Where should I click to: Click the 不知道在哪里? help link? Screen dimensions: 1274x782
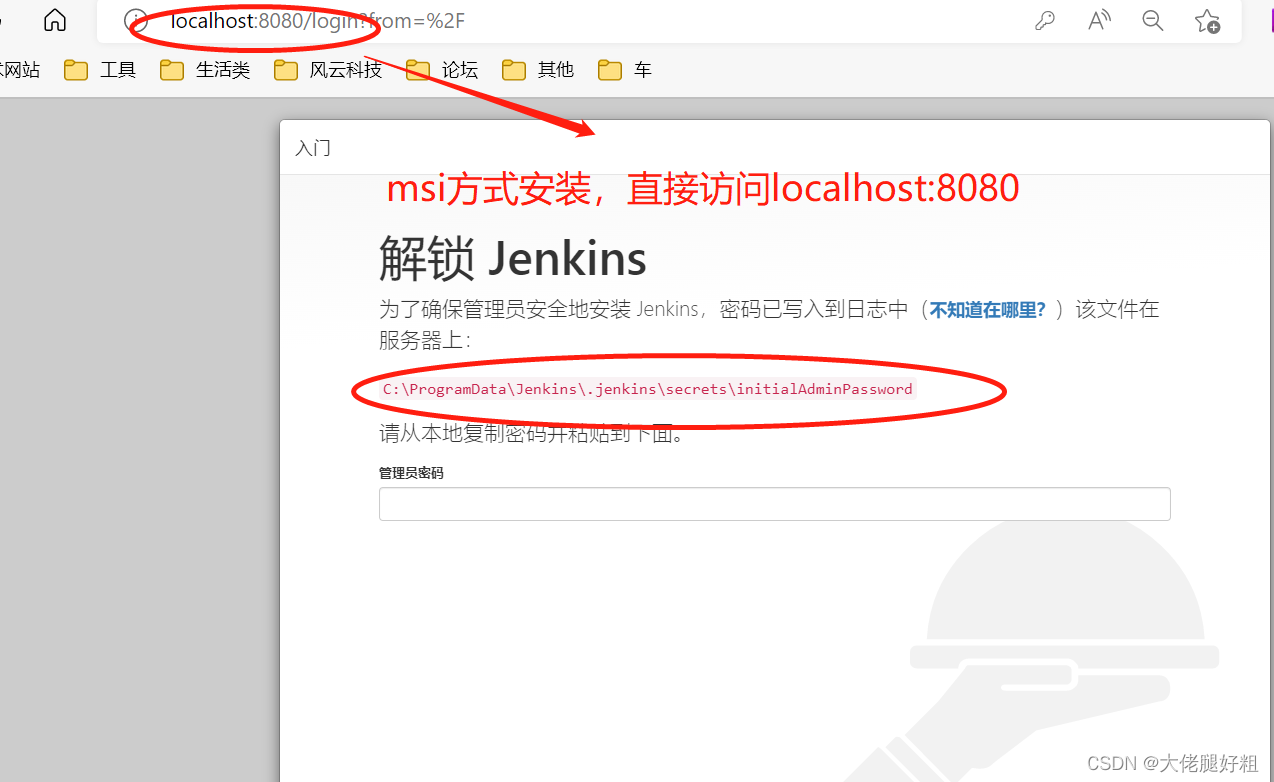tap(988, 310)
